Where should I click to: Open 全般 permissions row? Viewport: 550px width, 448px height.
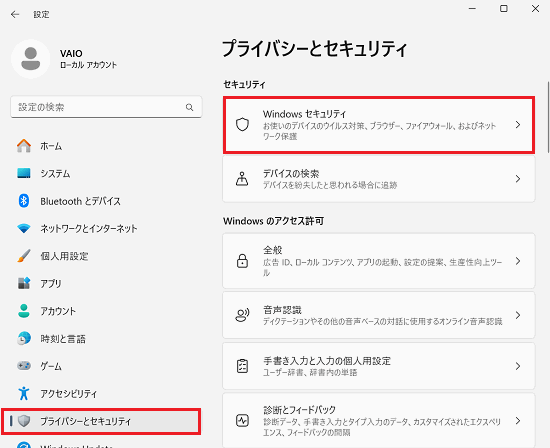(379, 261)
